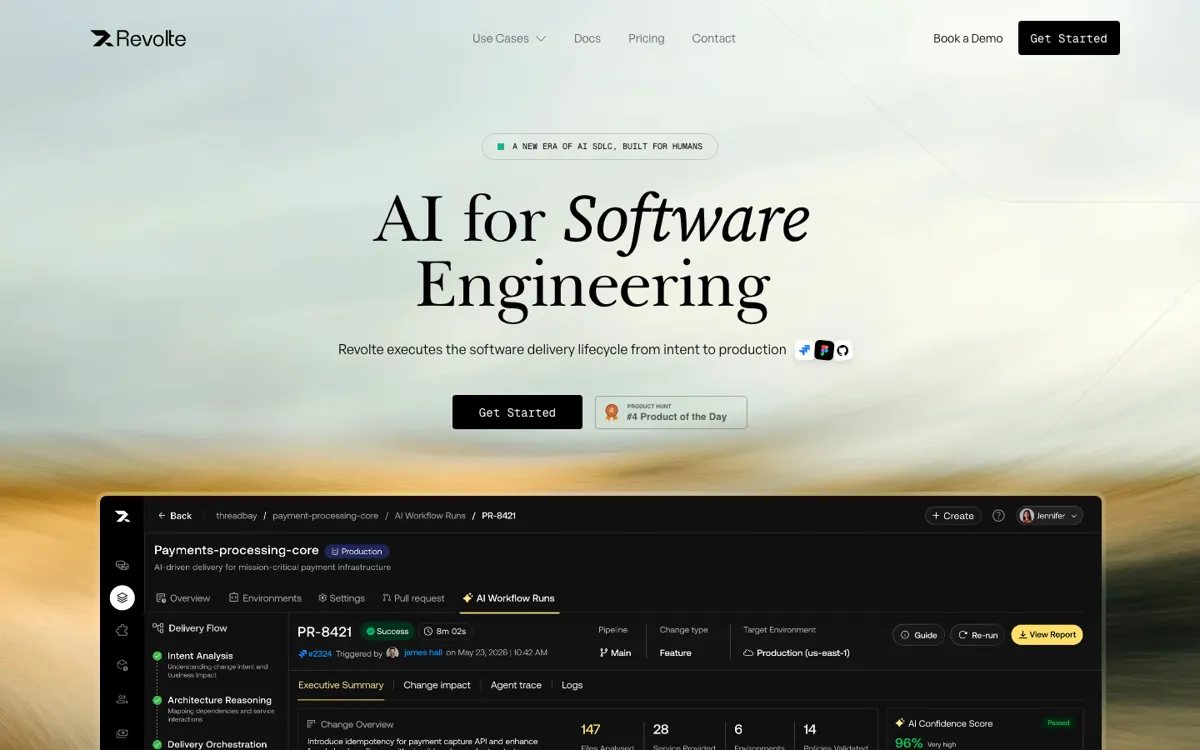The height and width of the screenshot is (750, 1200).
Task: Click the header Get Started button
Action: tap(1069, 38)
